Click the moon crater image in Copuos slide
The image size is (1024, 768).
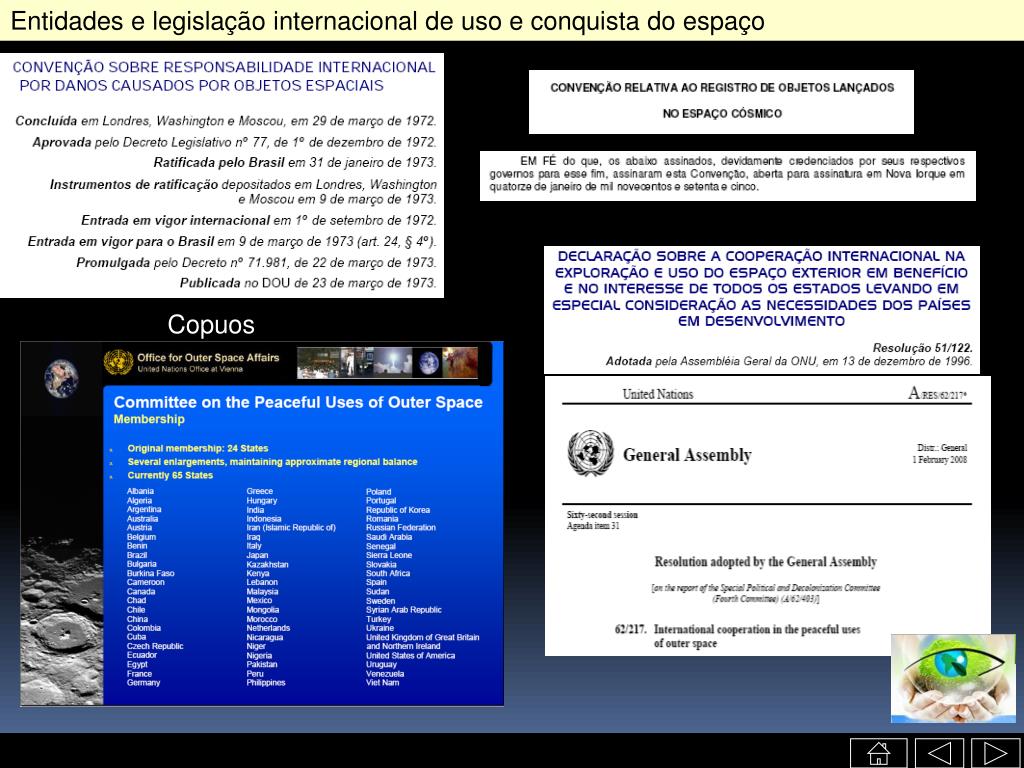(x=61, y=620)
